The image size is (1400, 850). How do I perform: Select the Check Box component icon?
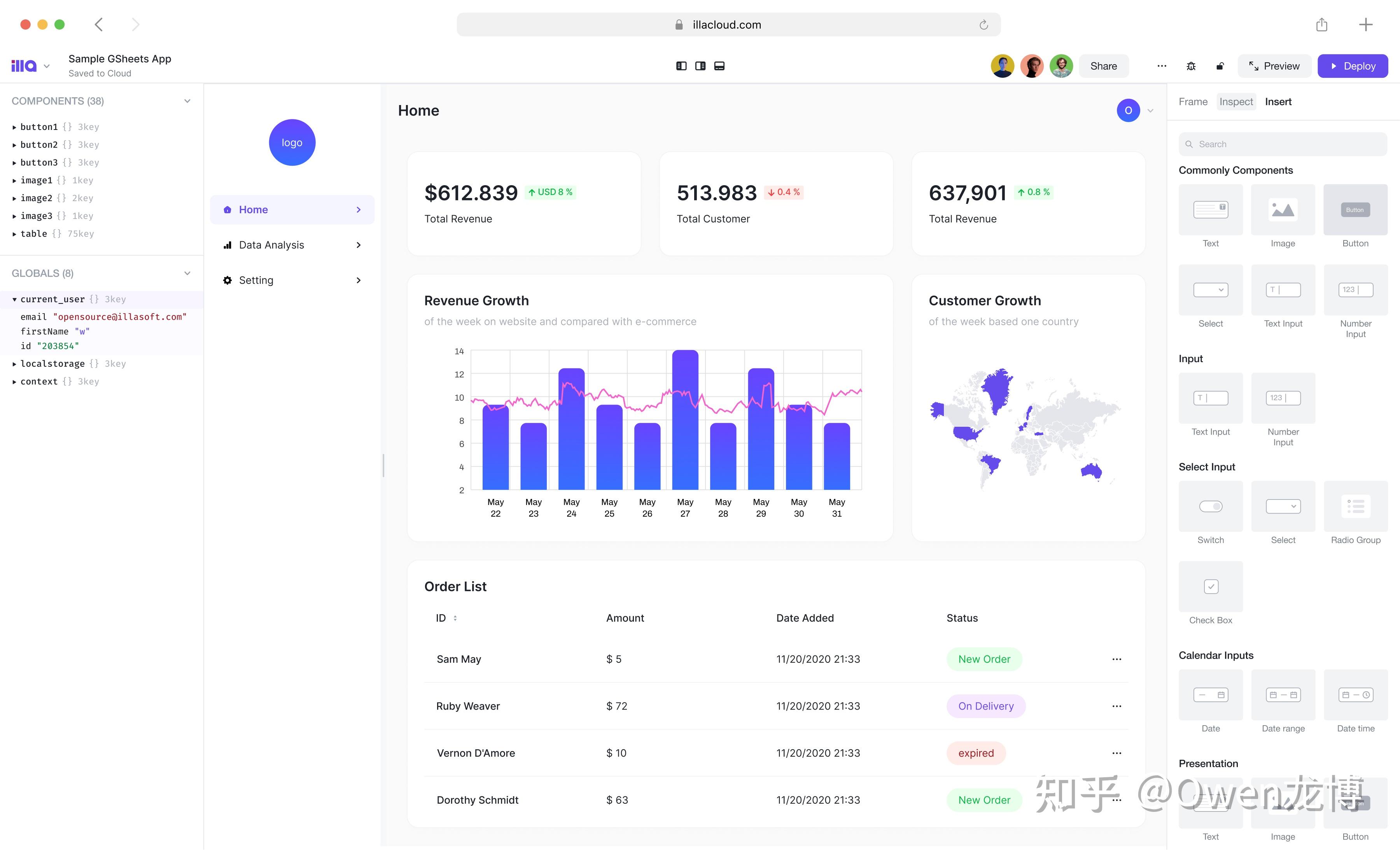1210,587
